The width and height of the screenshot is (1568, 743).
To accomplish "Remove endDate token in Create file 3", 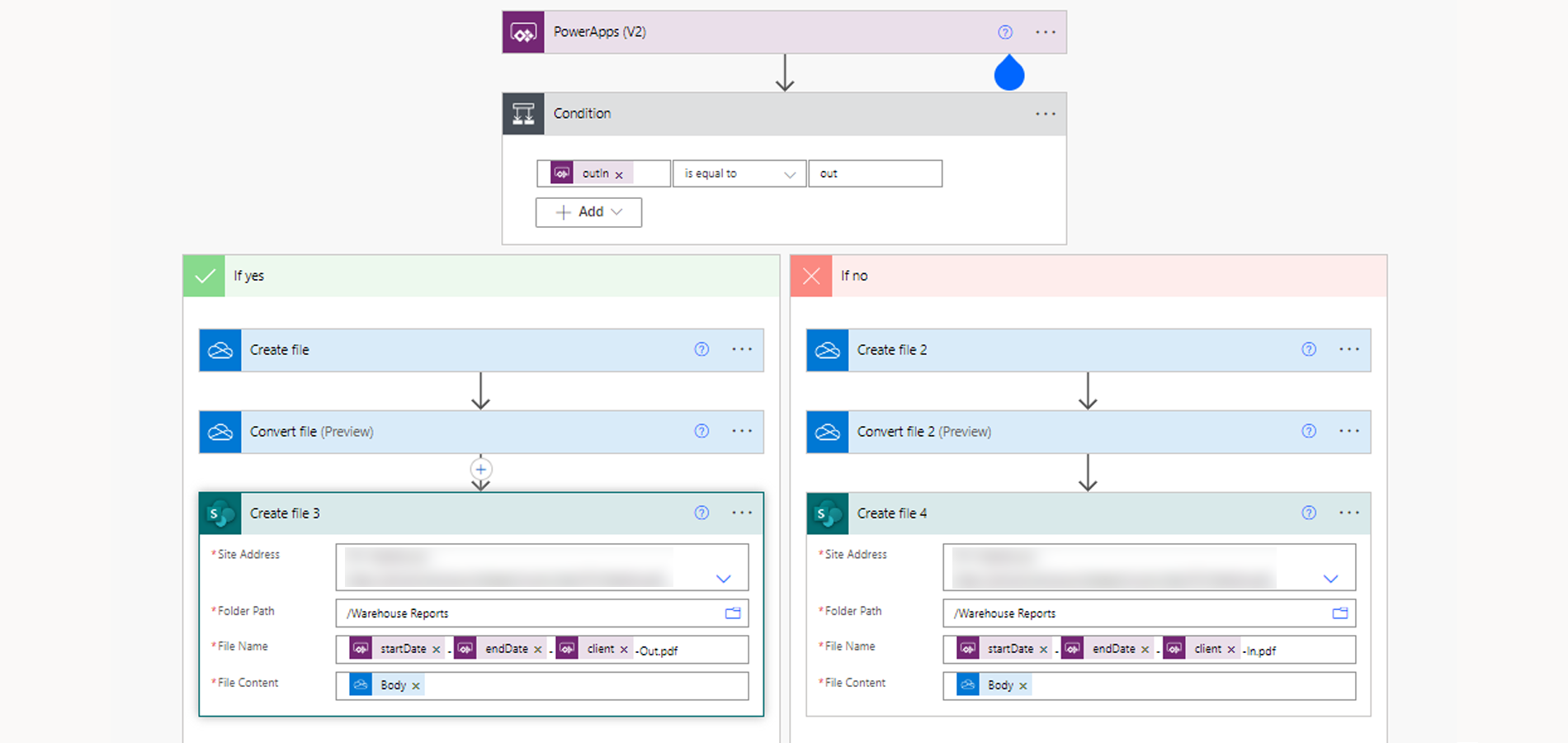I will coord(538,650).
